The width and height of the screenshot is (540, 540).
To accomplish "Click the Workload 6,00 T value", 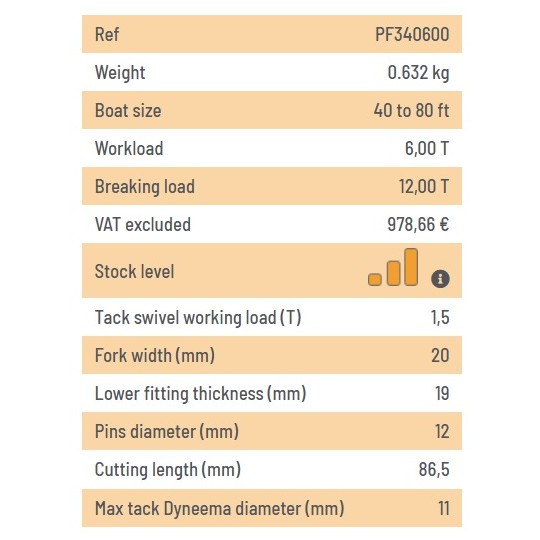I will [x=427, y=148].
